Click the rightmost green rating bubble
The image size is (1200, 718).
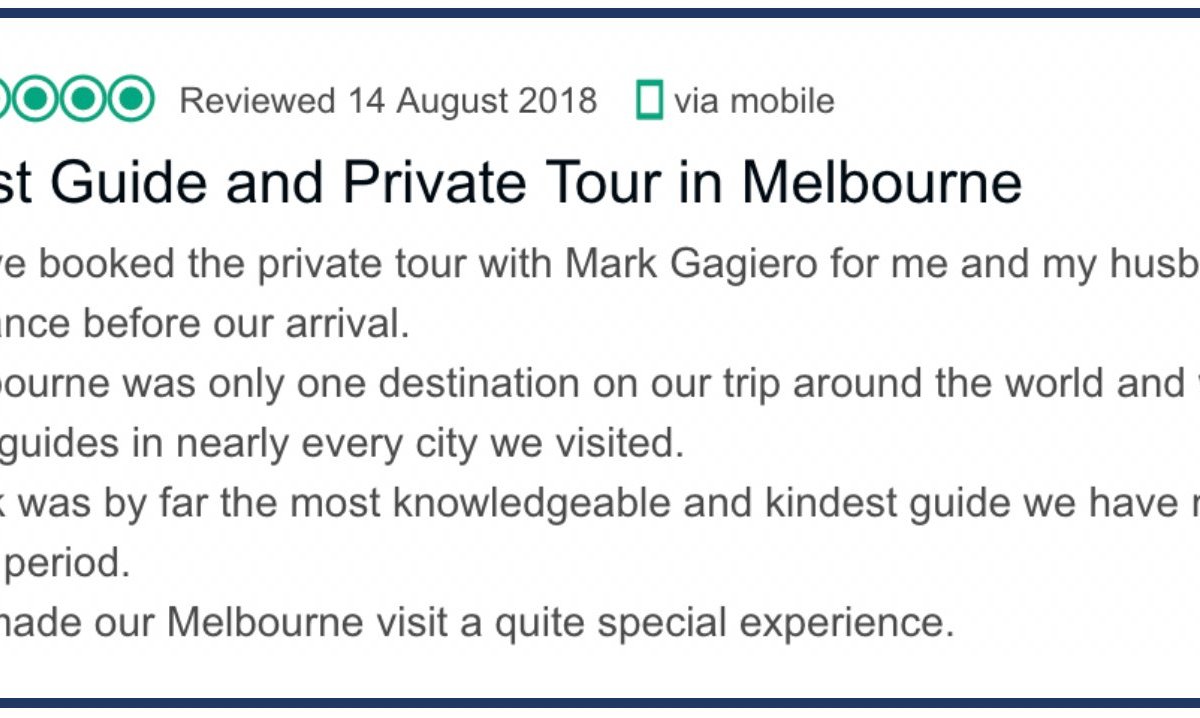tap(132, 99)
